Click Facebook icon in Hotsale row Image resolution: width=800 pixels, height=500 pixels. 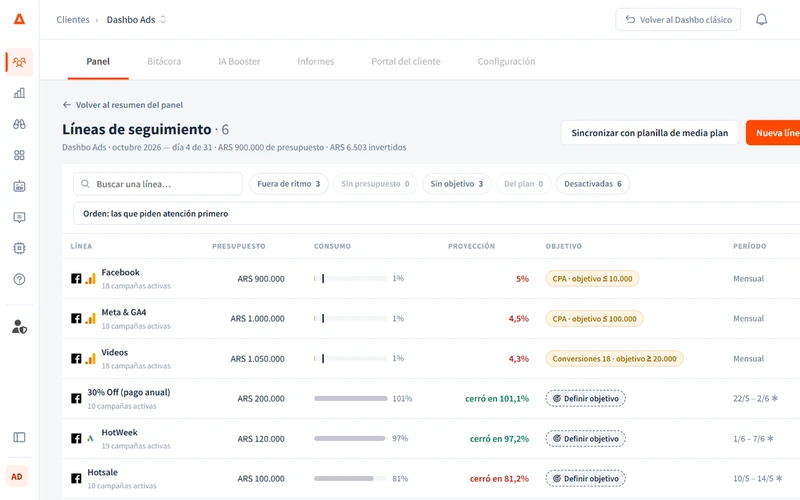click(x=76, y=479)
